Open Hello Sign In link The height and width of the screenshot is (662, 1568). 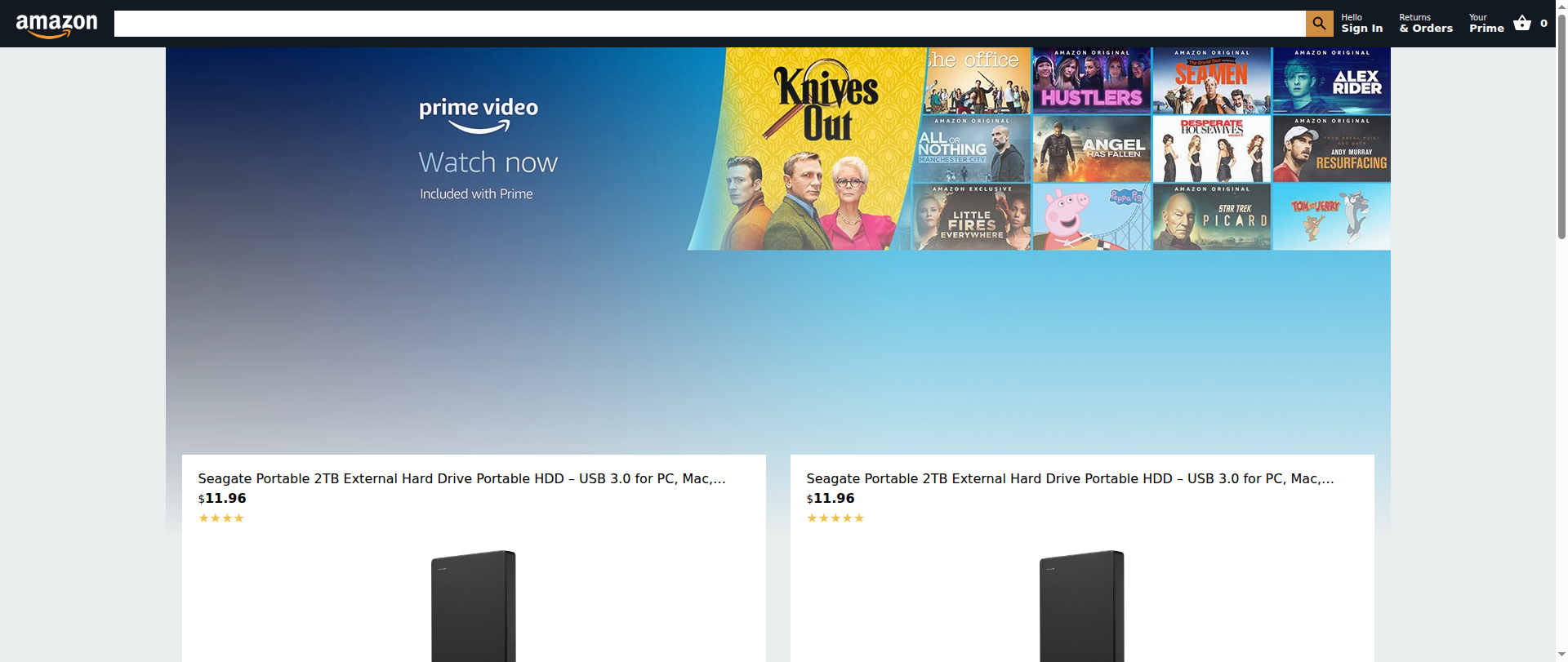(x=1361, y=24)
